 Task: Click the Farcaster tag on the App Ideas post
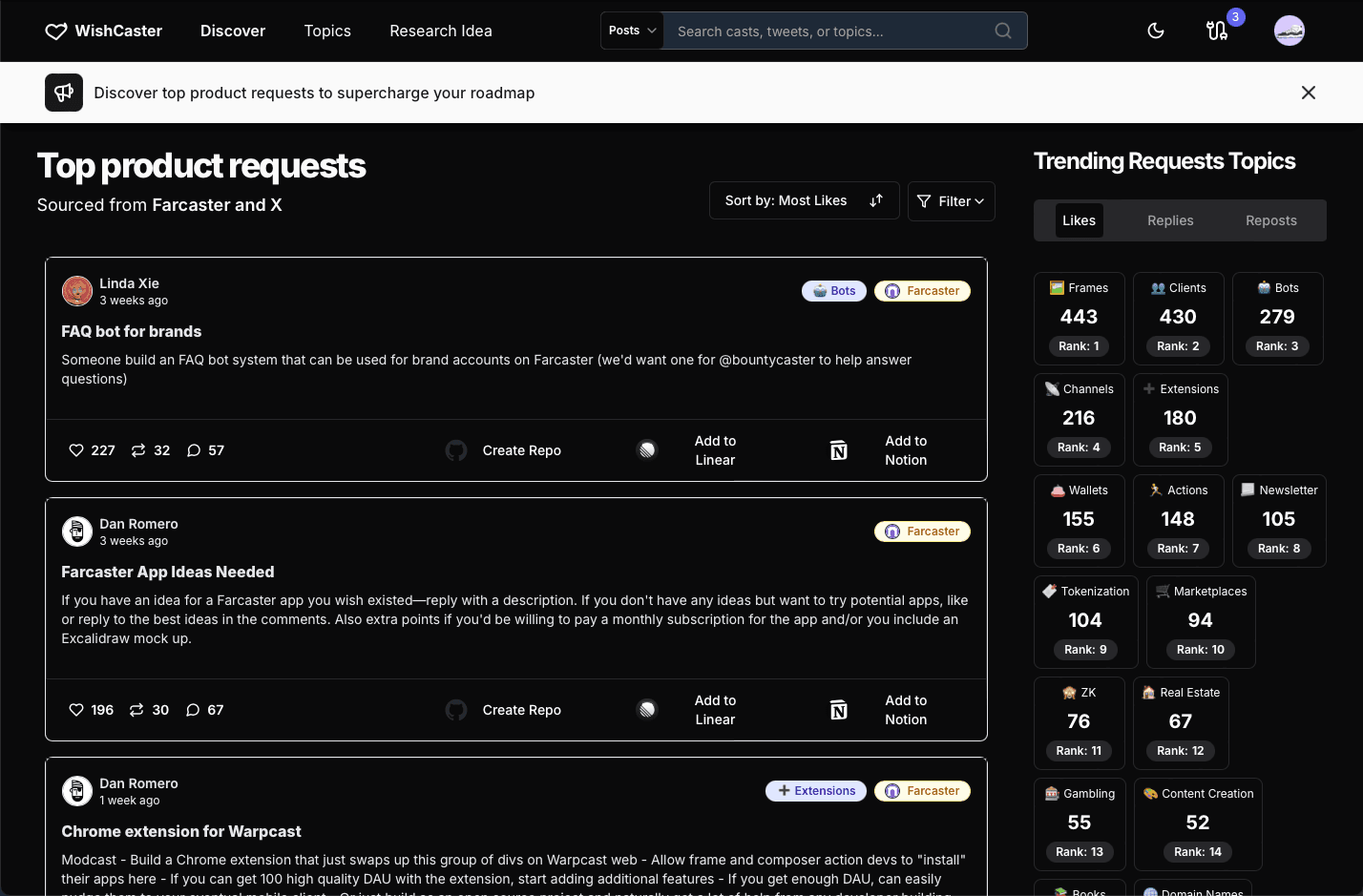click(x=922, y=531)
